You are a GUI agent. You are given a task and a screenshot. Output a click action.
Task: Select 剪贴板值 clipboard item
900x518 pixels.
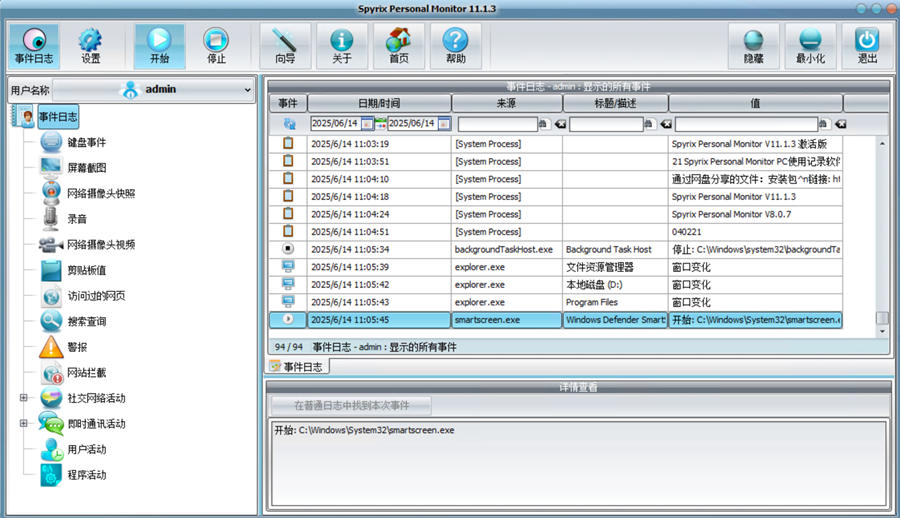[86, 270]
